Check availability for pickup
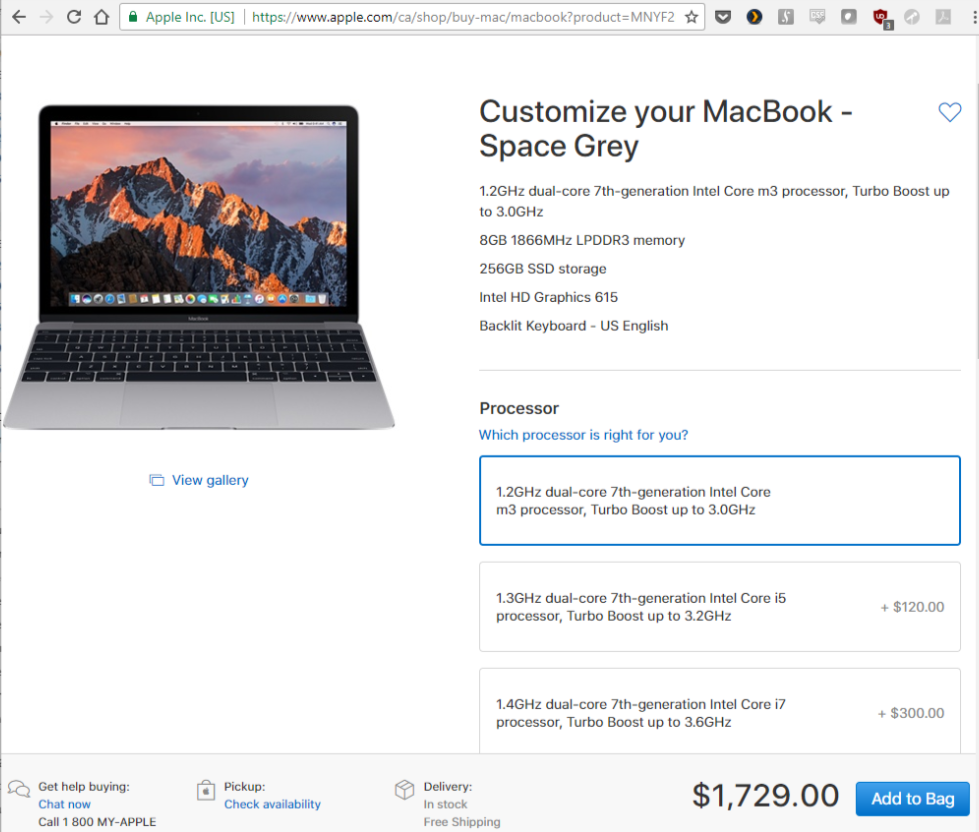Screen dimensions: 979x832 pos(272,804)
